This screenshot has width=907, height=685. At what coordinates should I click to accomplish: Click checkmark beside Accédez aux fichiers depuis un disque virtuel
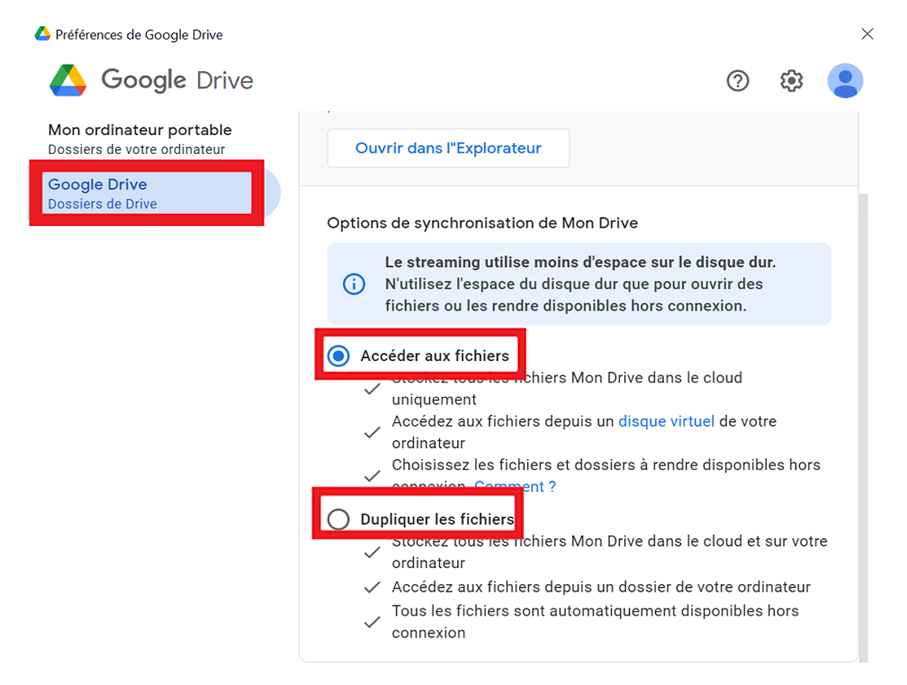(372, 432)
